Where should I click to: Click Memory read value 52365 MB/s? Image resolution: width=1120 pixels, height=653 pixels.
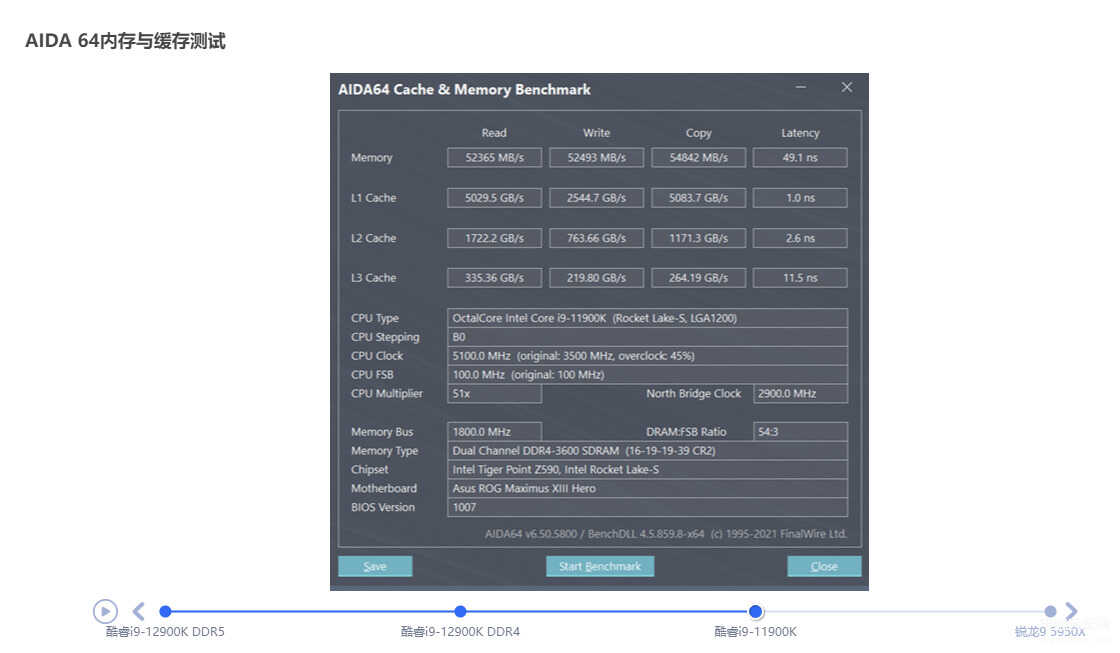click(x=494, y=157)
